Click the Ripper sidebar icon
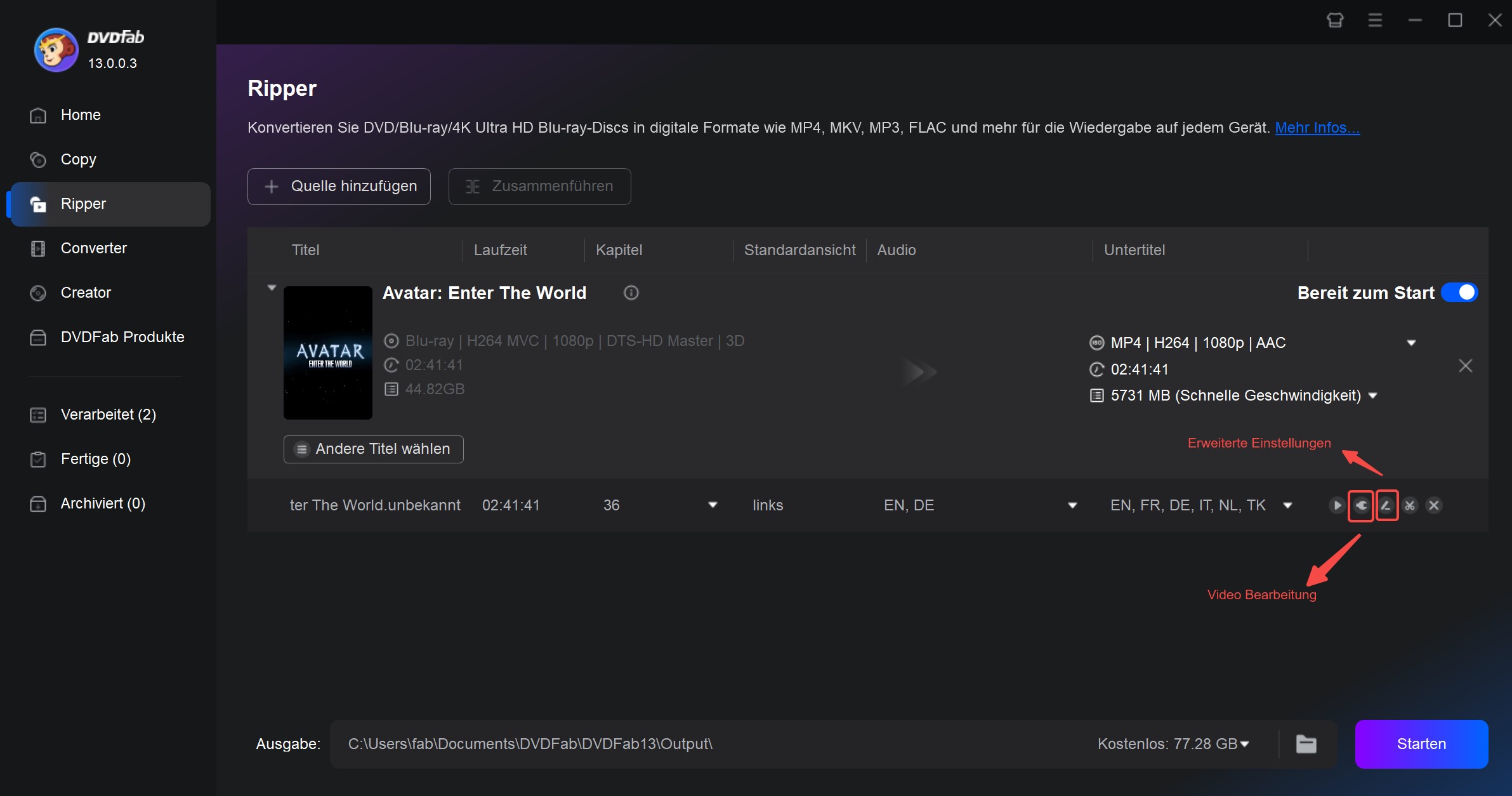This screenshot has width=1512, height=796. (x=37, y=203)
